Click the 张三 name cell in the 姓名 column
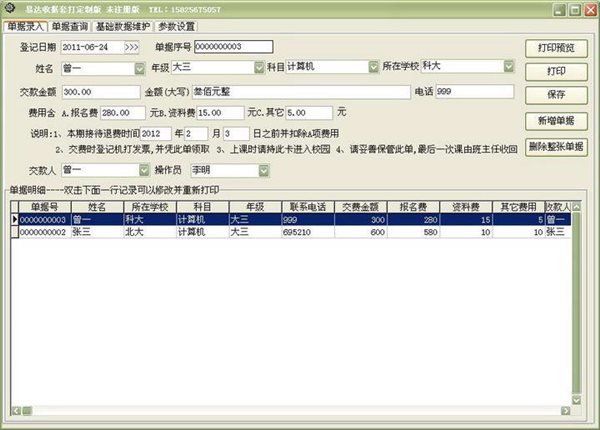 click(97, 232)
